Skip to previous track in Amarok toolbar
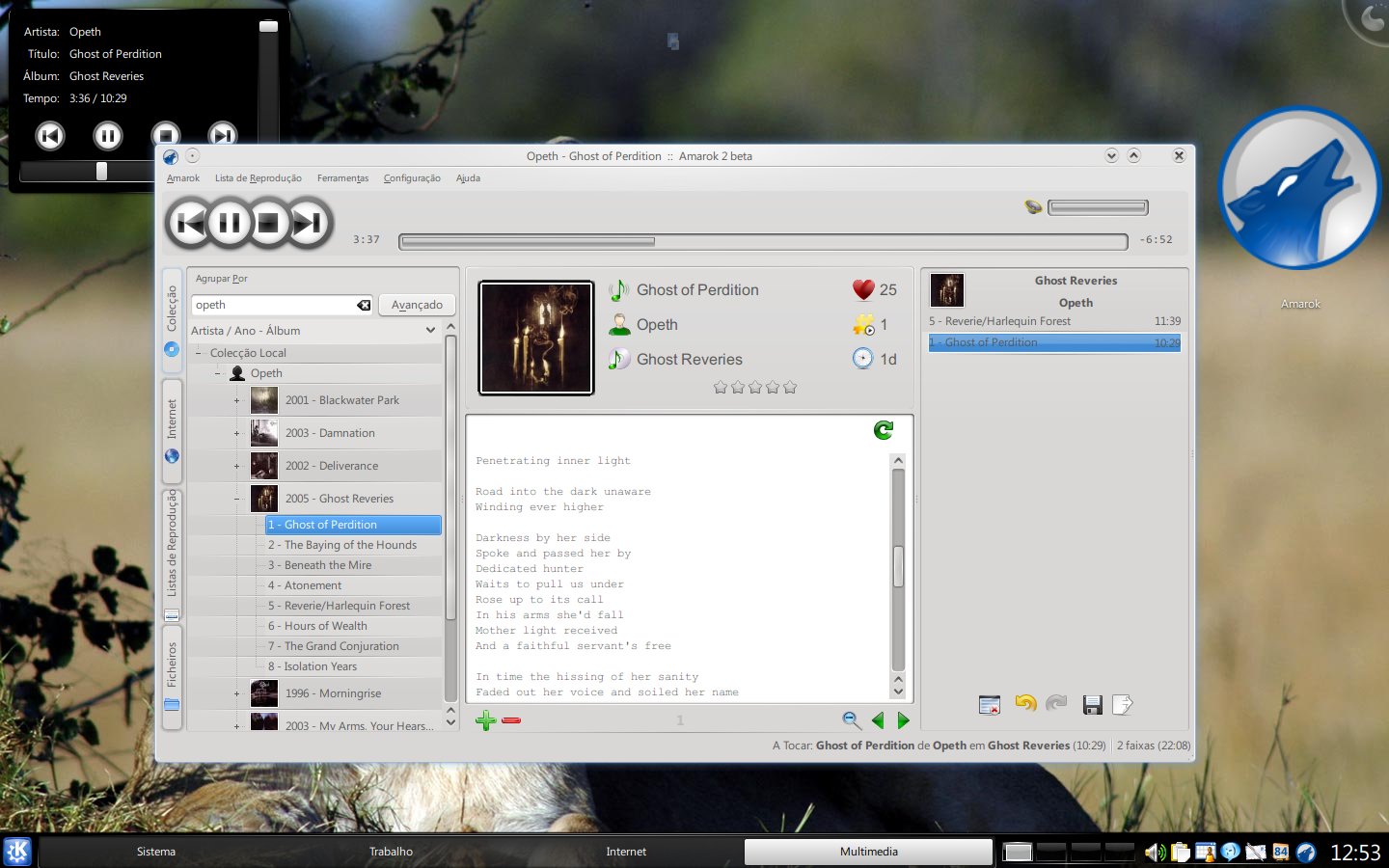Image resolution: width=1389 pixels, height=868 pixels. pos(189,224)
